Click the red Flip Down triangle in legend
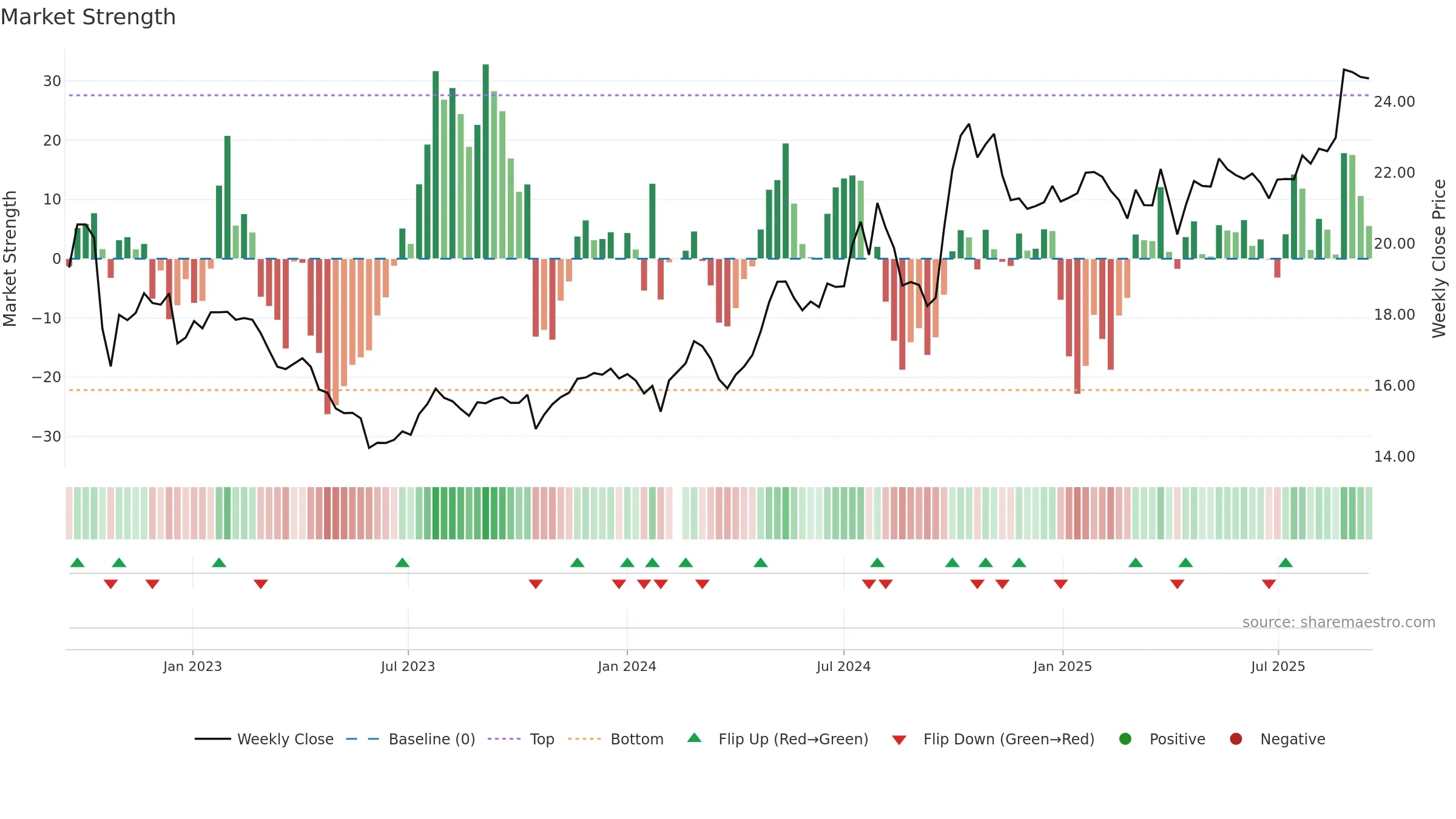The height and width of the screenshot is (819, 1456). point(899,740)
